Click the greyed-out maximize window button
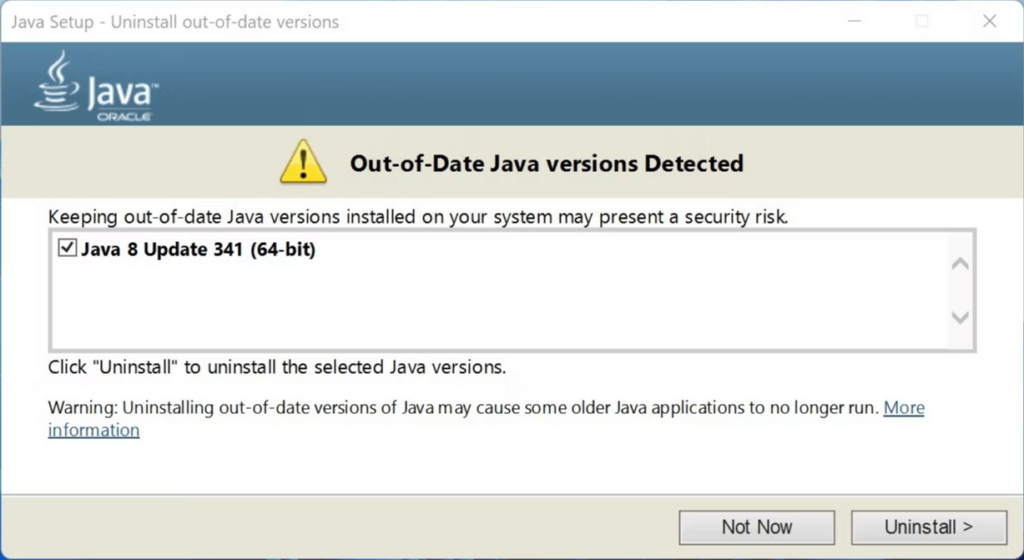Screen dimensions: 1024x560 [x=922, y=21]
